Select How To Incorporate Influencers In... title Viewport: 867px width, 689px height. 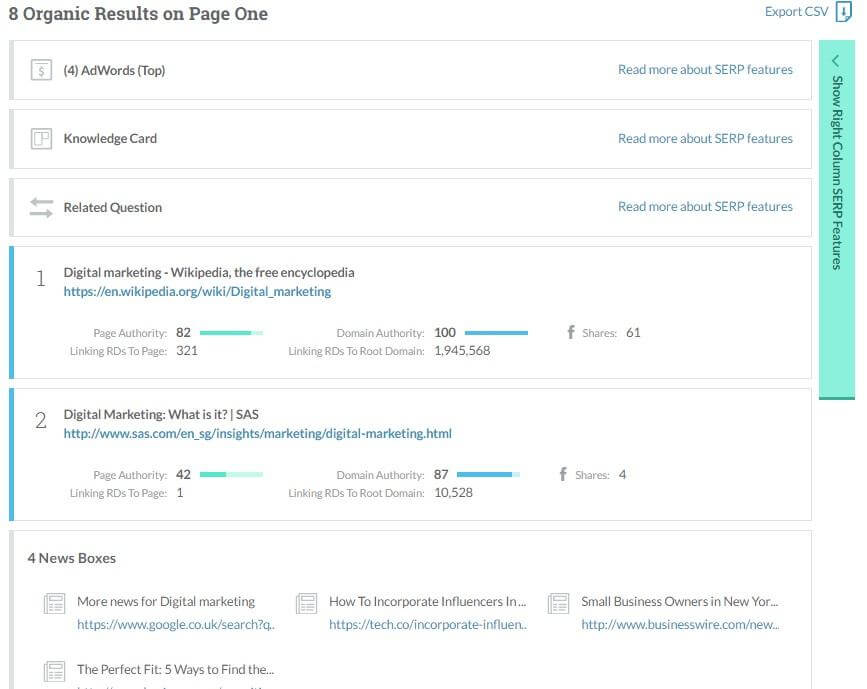pyautogui.click(x=427, y=601)
